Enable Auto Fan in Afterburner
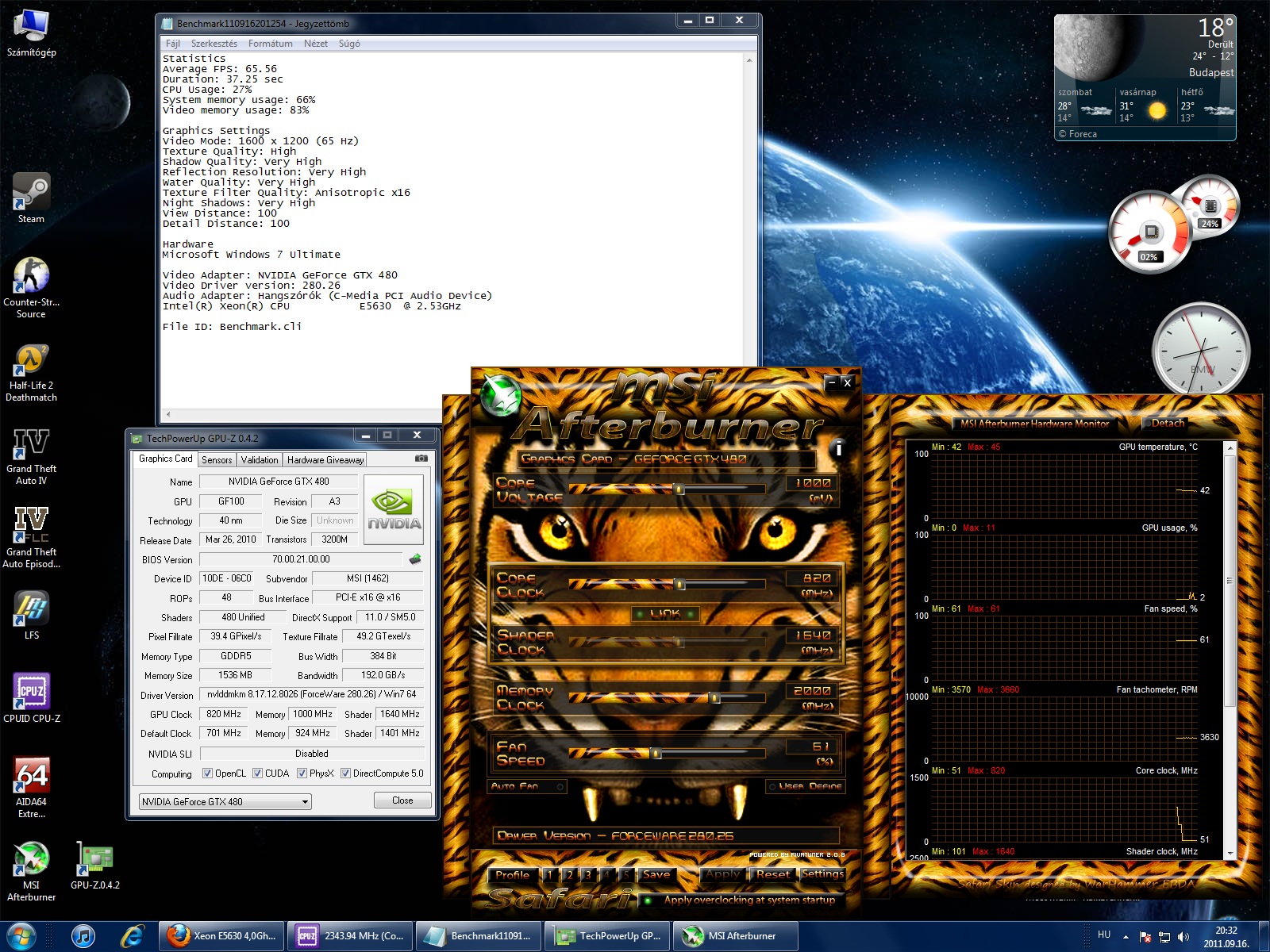Screen dimensions: 1270x952 [528, 786]
